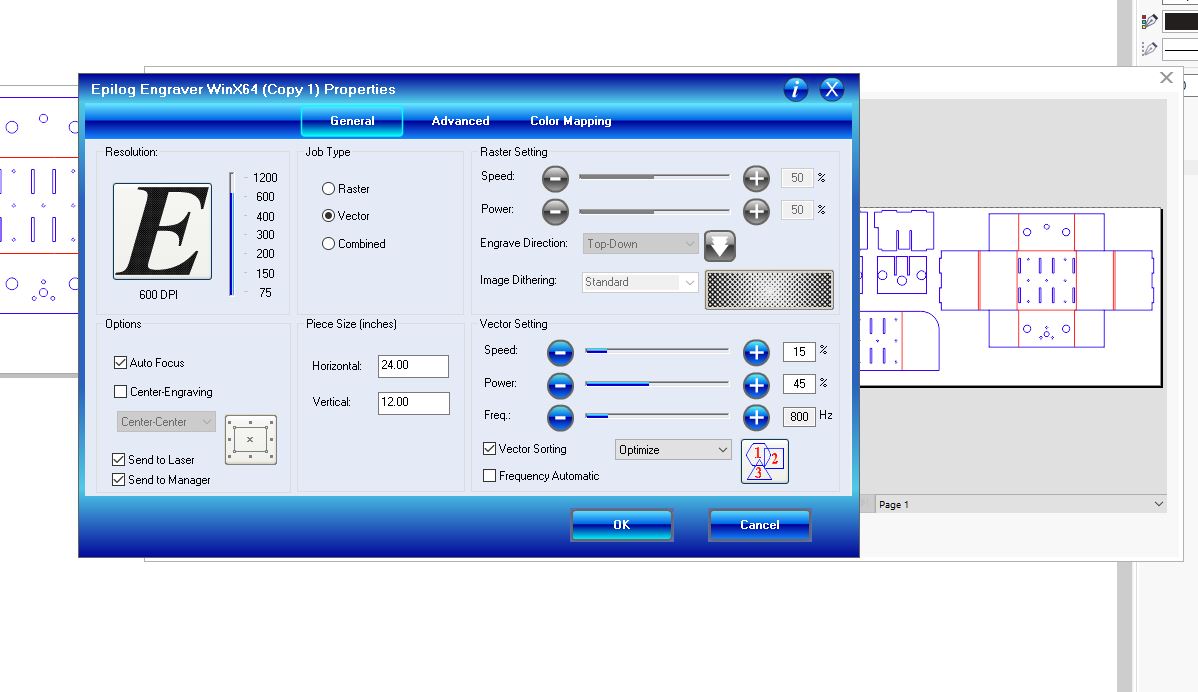Decrease vector frequency with minus button
The height and width of the screenshot is (692, 1198).
pyautogui.click(x=560, y=417)
